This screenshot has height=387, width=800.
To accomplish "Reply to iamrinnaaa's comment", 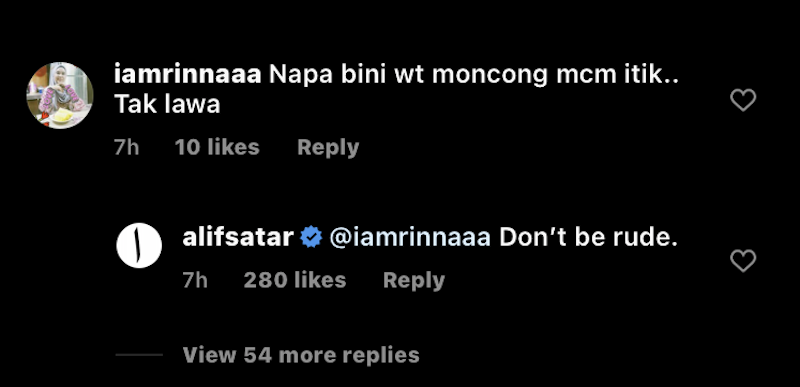I will pyautogui.click(x=328, y=147).
